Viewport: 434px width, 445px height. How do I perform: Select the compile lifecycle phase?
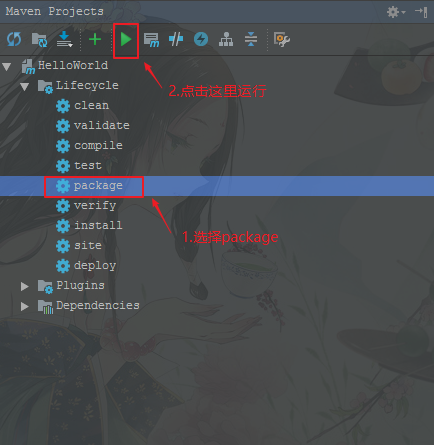pos(98,146)
